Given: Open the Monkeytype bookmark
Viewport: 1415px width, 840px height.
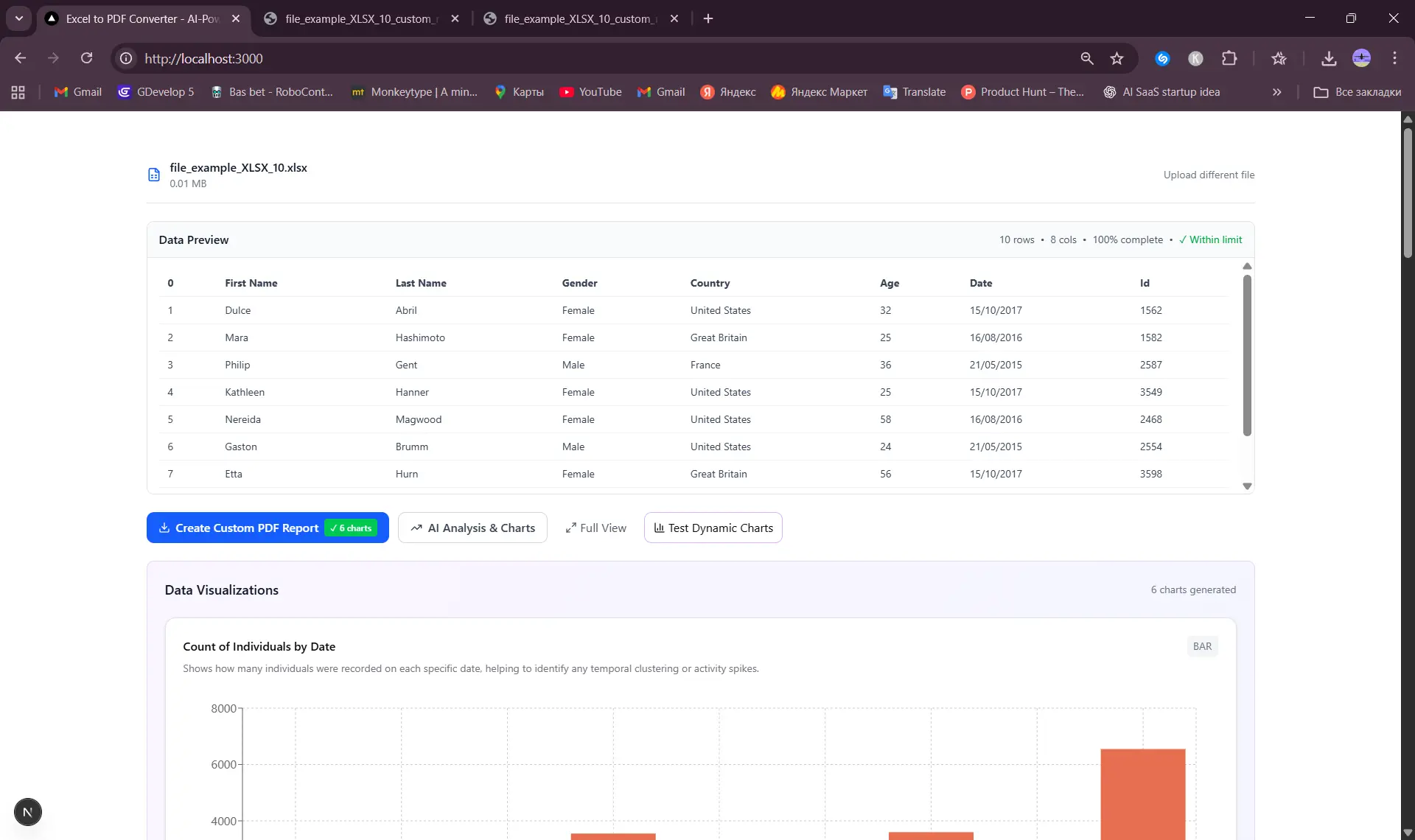Looking at the screenshot, I should (x=414, y=92).
